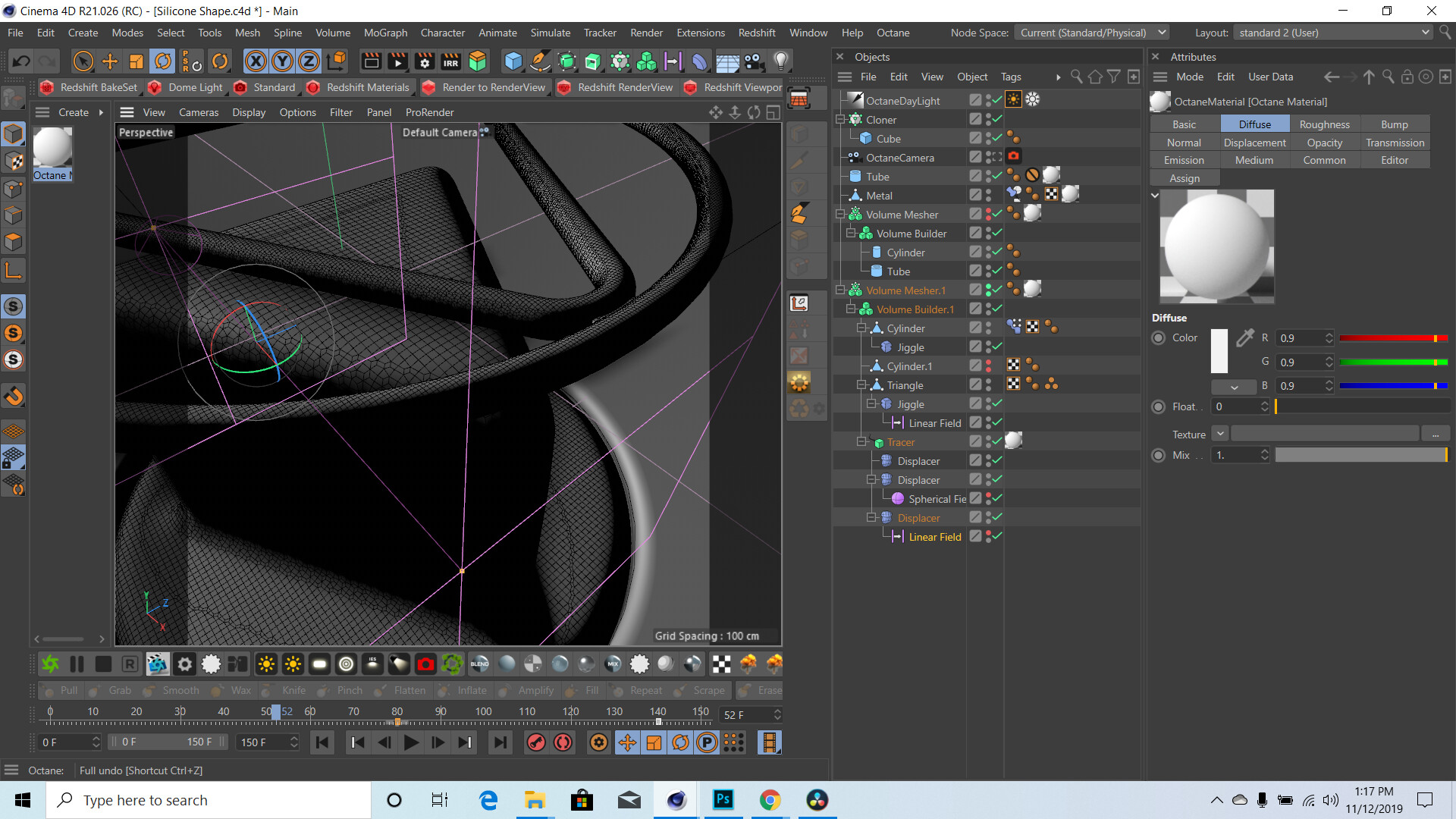Open the MoGraph menu
This screenshot has height=819, width=1456.
point(385,33)
